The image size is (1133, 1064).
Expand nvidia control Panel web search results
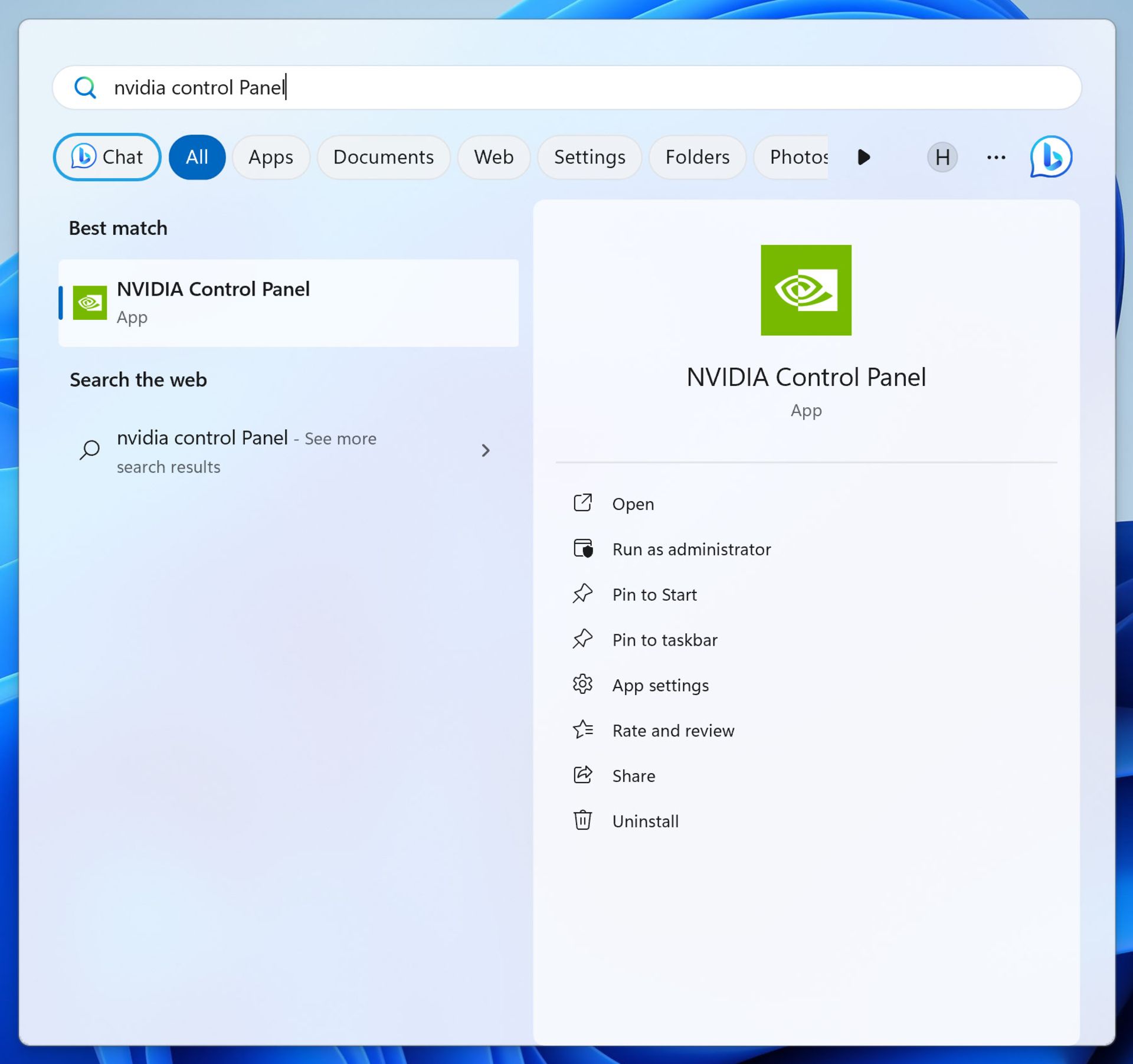pyautogui.click(x=487, y=450)
